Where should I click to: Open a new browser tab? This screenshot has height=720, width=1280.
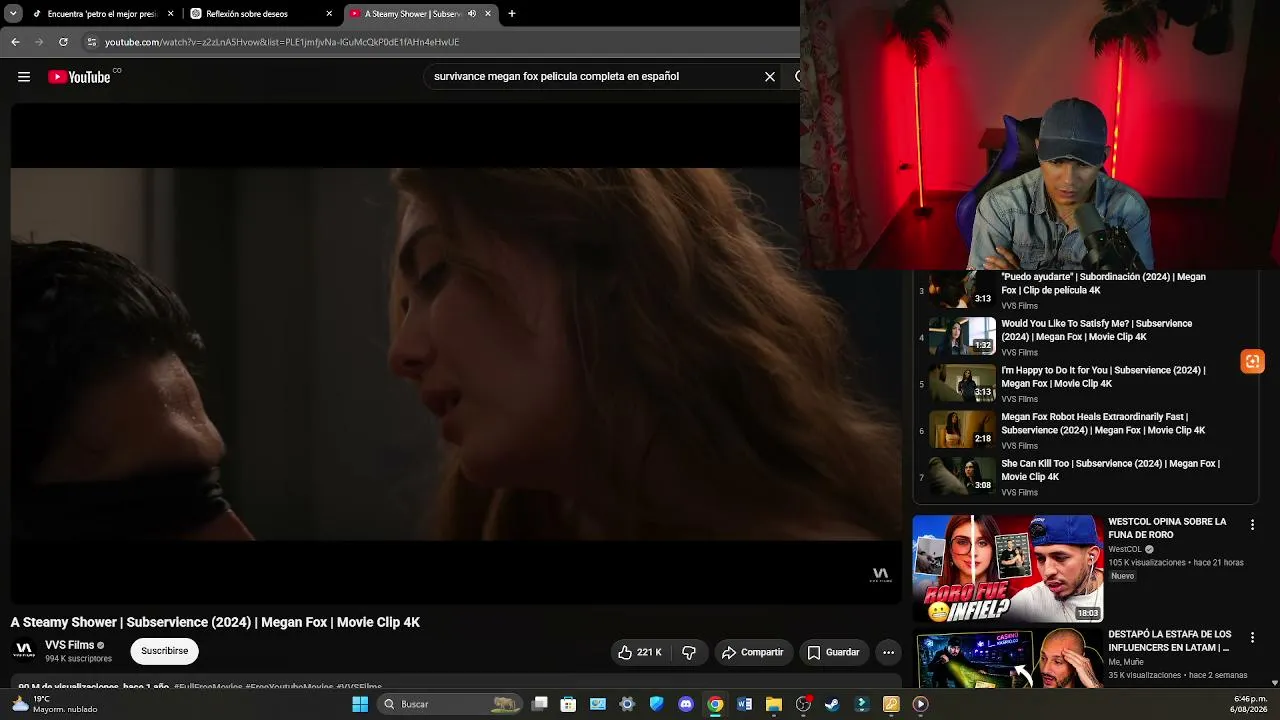(x=512, y=14)
